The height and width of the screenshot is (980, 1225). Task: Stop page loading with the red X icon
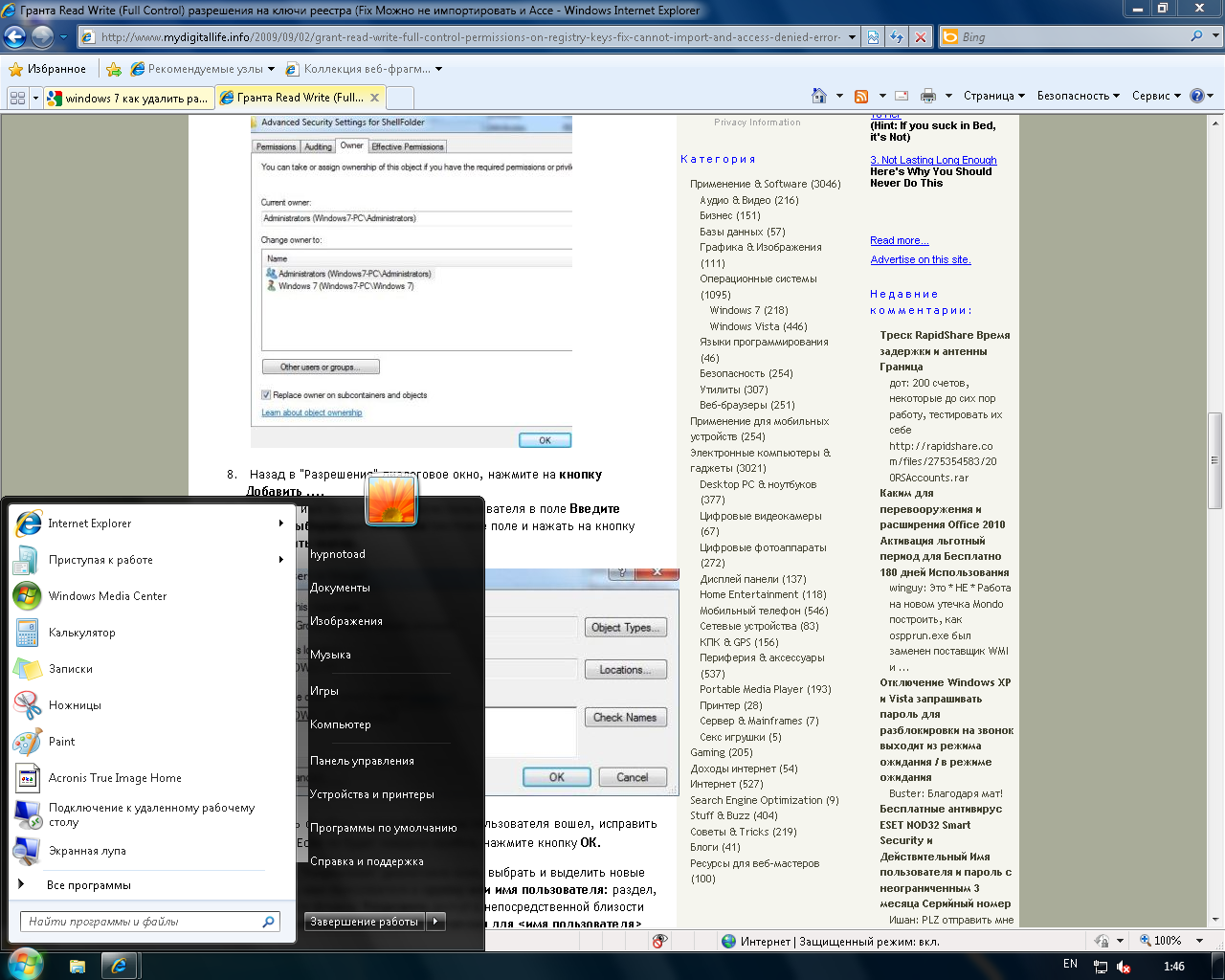pyautogui.click(x=921, y=37)
